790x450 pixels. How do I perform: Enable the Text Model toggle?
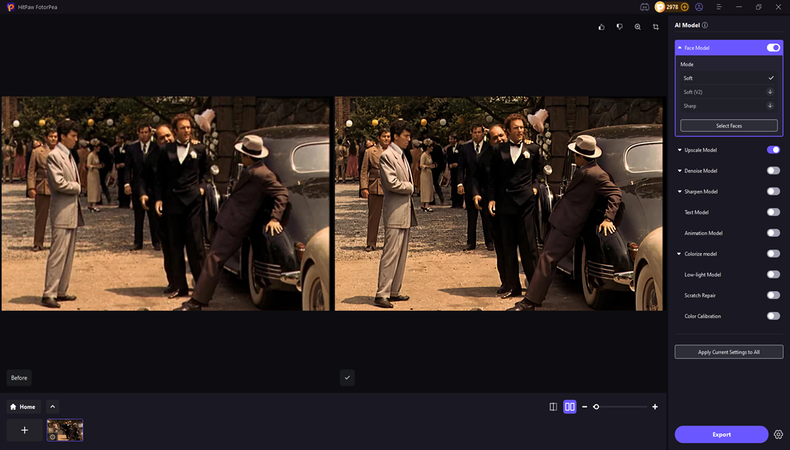pyautogui.click(x=773, y=212)
